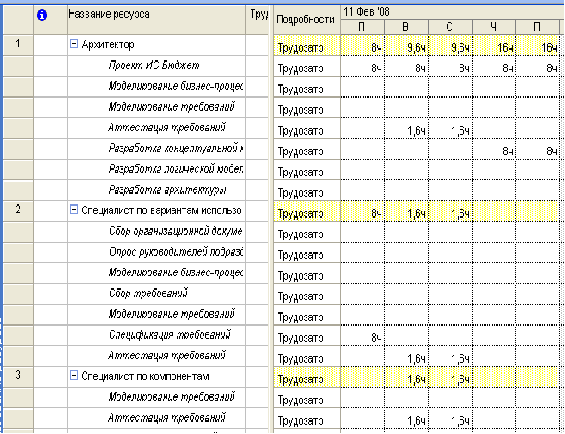This screenshot has height=434, width=565.
Task: Select row number 2 header
Action: coord(18,211)
